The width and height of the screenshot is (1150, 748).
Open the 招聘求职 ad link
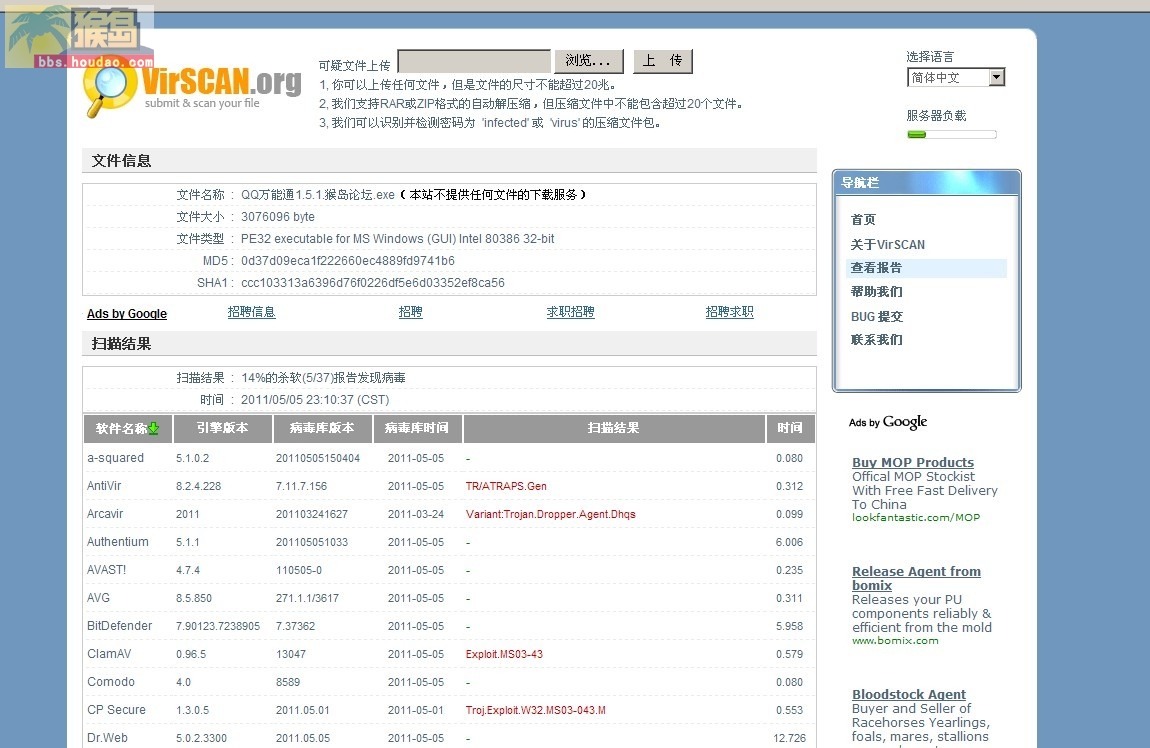click(x=730, y=312)
